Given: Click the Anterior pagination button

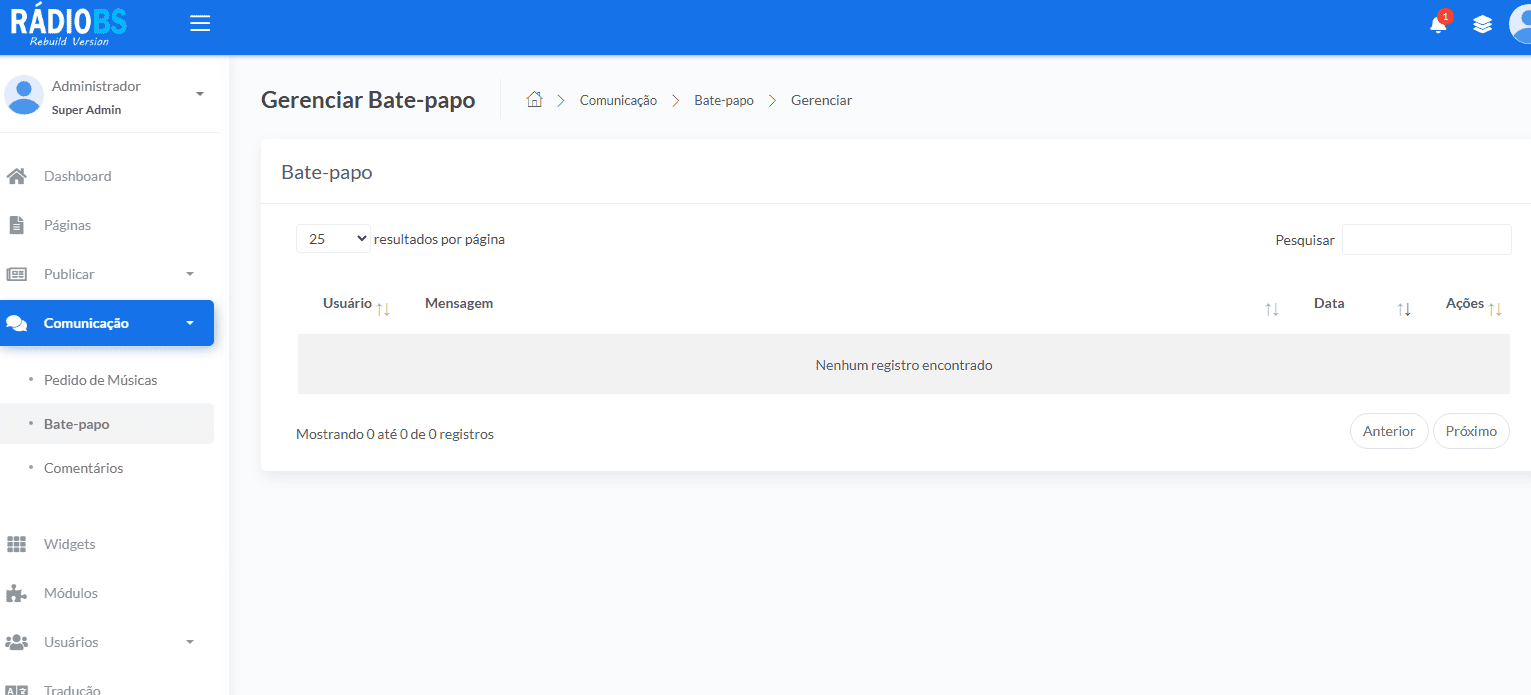Looking at the screenshot, I should coord(1389,431).
